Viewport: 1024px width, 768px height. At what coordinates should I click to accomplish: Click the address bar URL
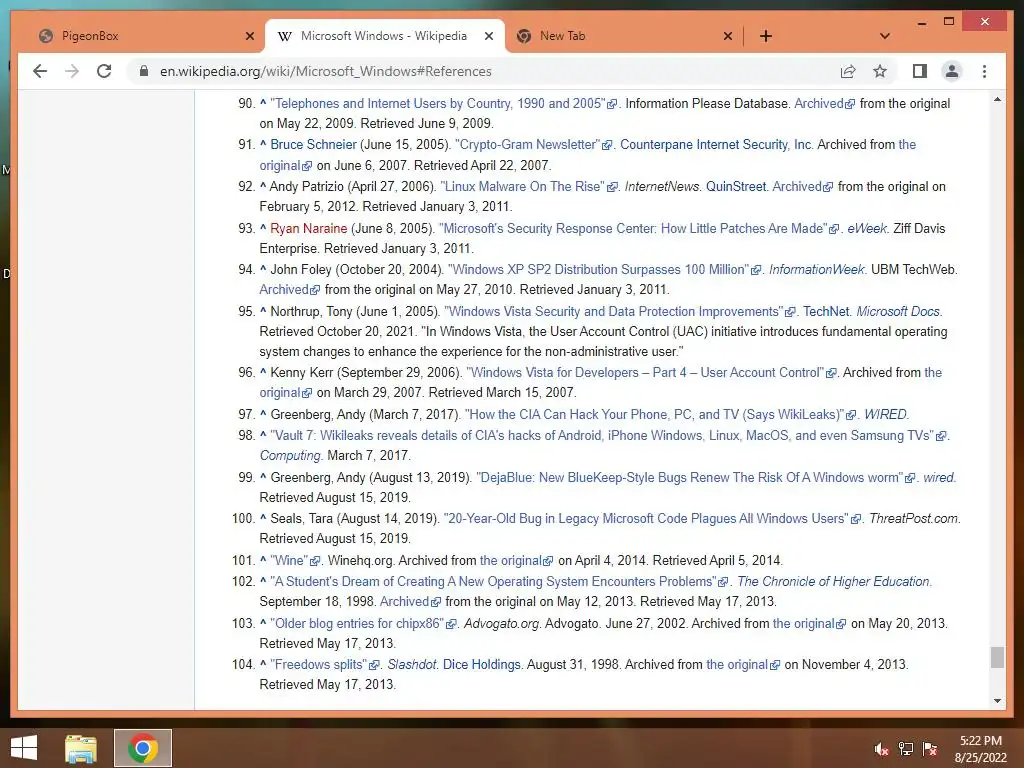[x=325, y=71]
